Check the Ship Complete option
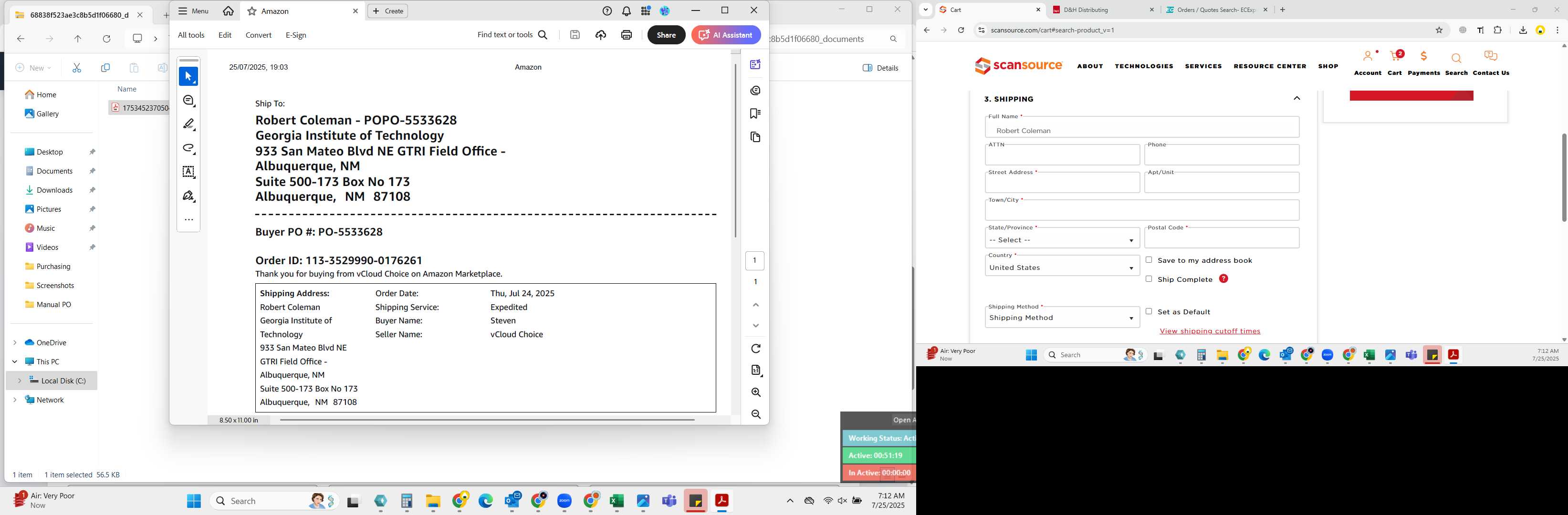Screen dimensions: 1568x515 click(x=1149, y=278)
